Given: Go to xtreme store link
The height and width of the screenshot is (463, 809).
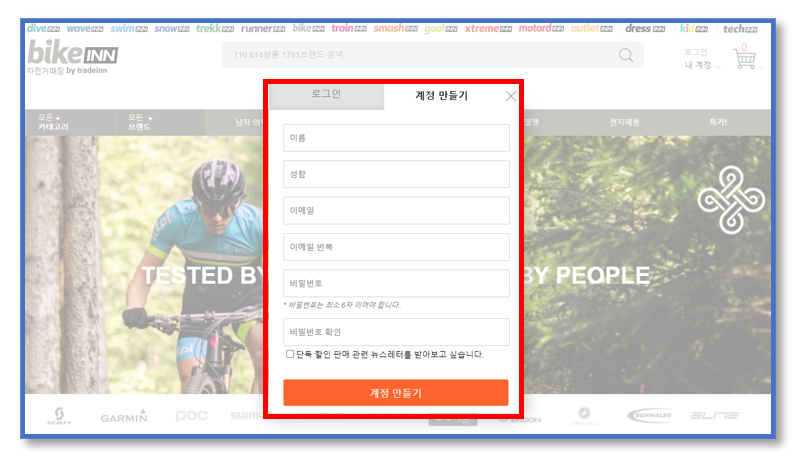Looking at the screenshot, I should pos(488,28).
